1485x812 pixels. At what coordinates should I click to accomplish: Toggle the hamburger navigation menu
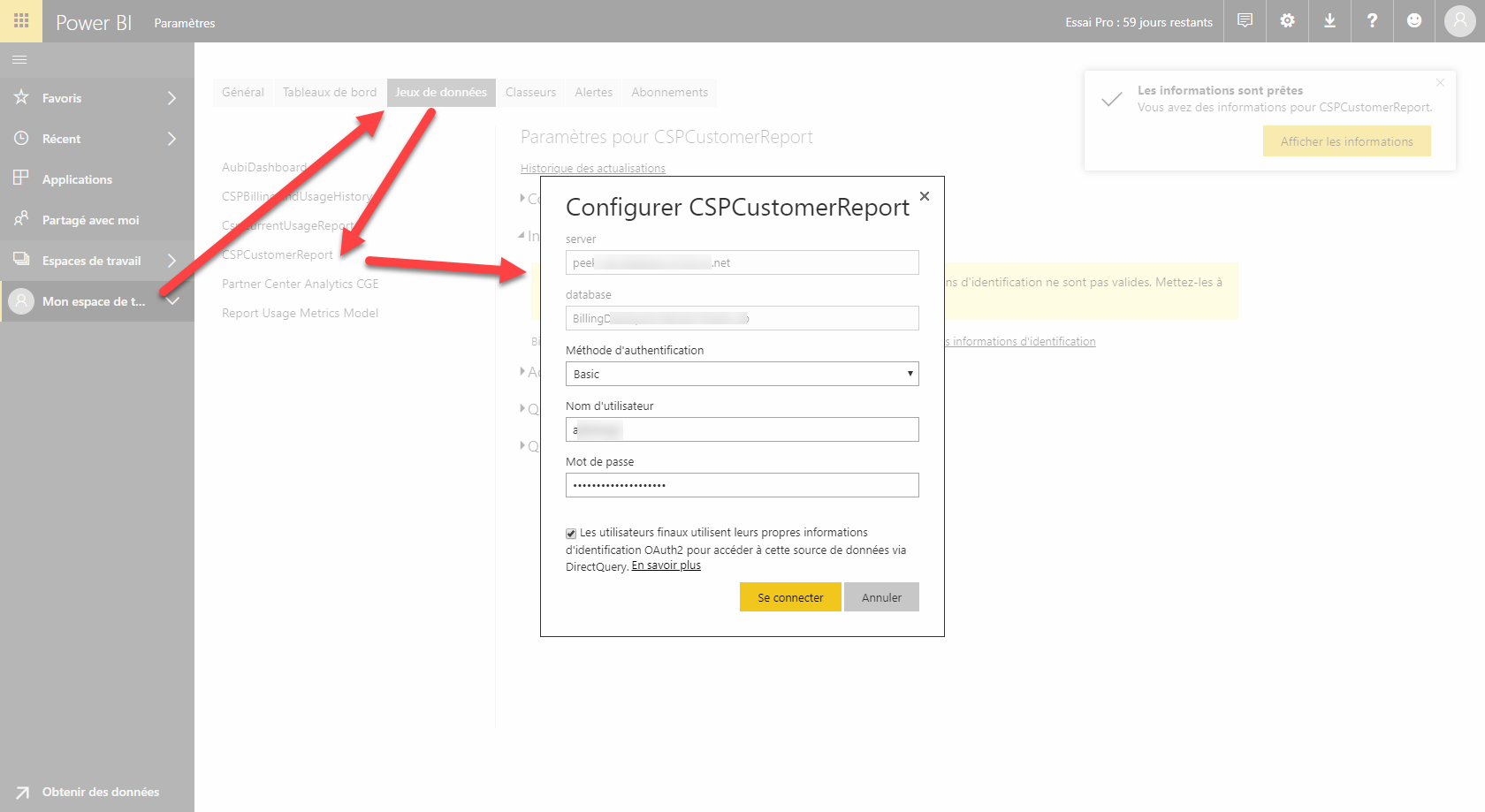coord(19,59)
